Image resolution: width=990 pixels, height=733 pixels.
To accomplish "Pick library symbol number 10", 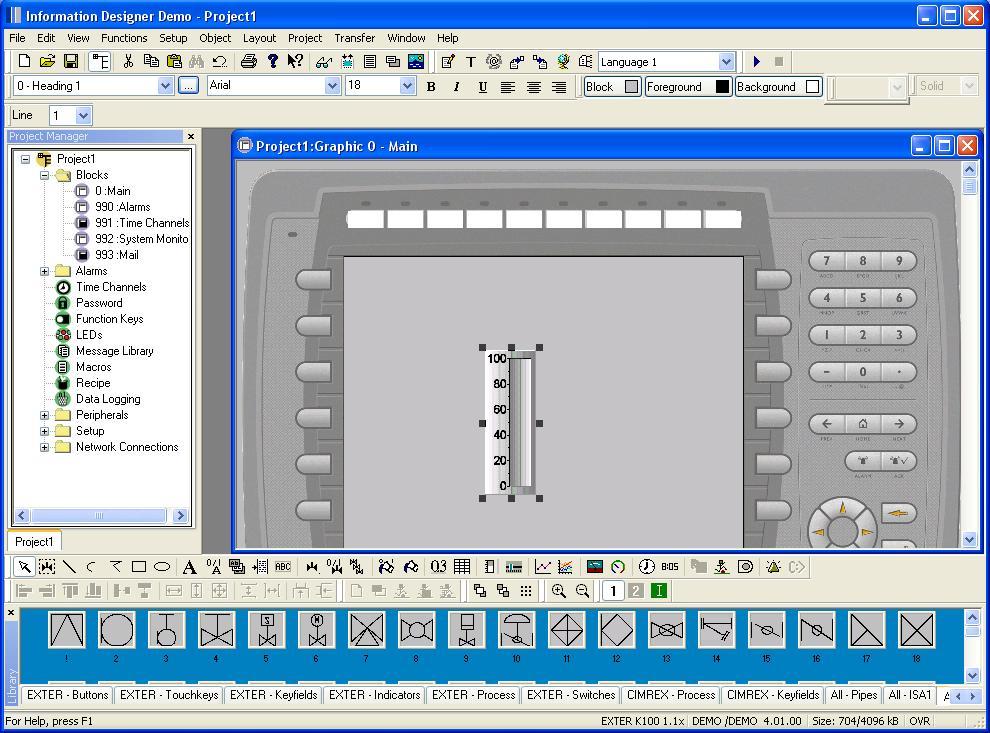I will [516, 630].
